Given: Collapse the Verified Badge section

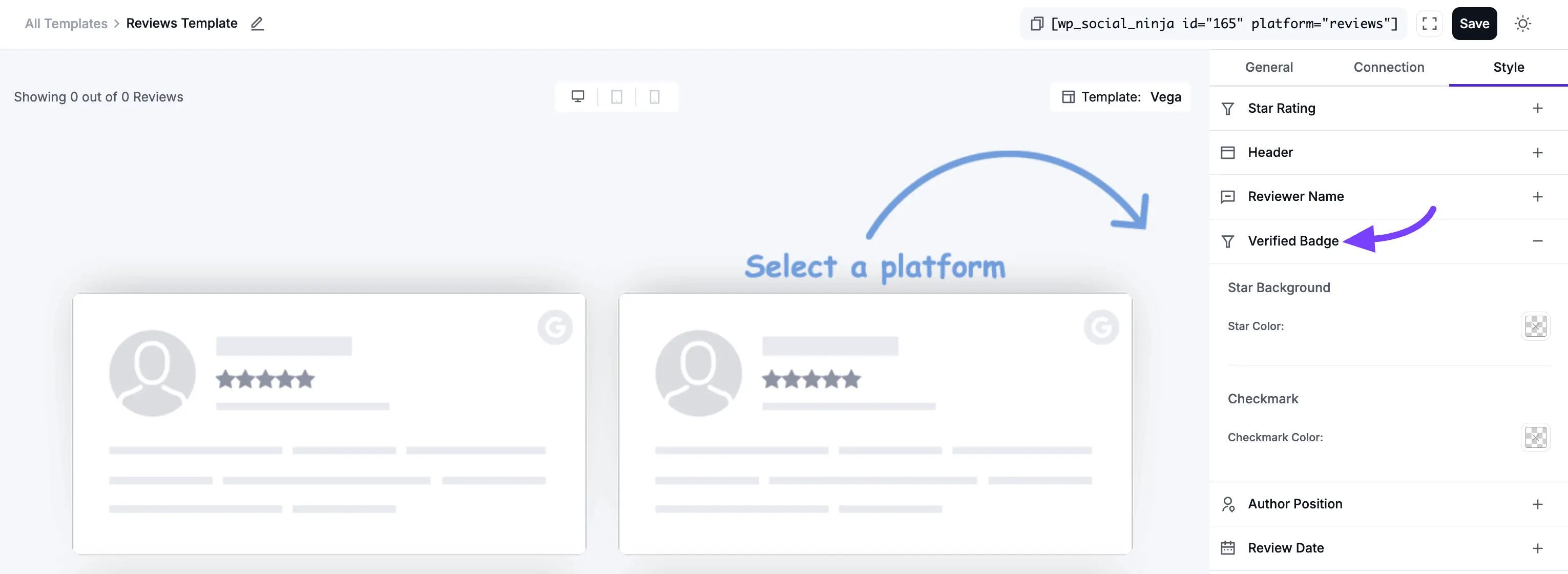Looking at the screenshot, I should coord(1539,241).
